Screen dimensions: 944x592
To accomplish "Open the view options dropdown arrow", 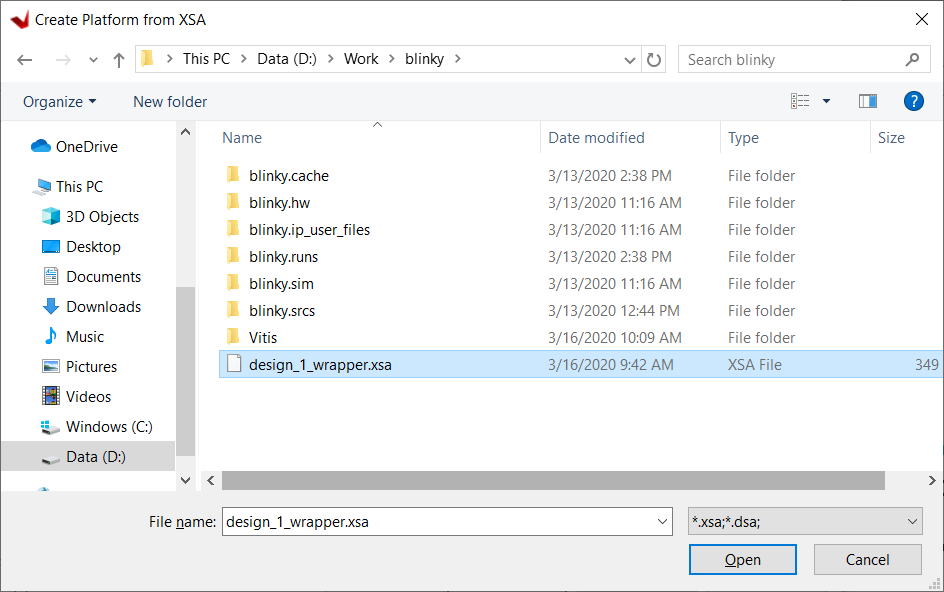I will [827, 101].
